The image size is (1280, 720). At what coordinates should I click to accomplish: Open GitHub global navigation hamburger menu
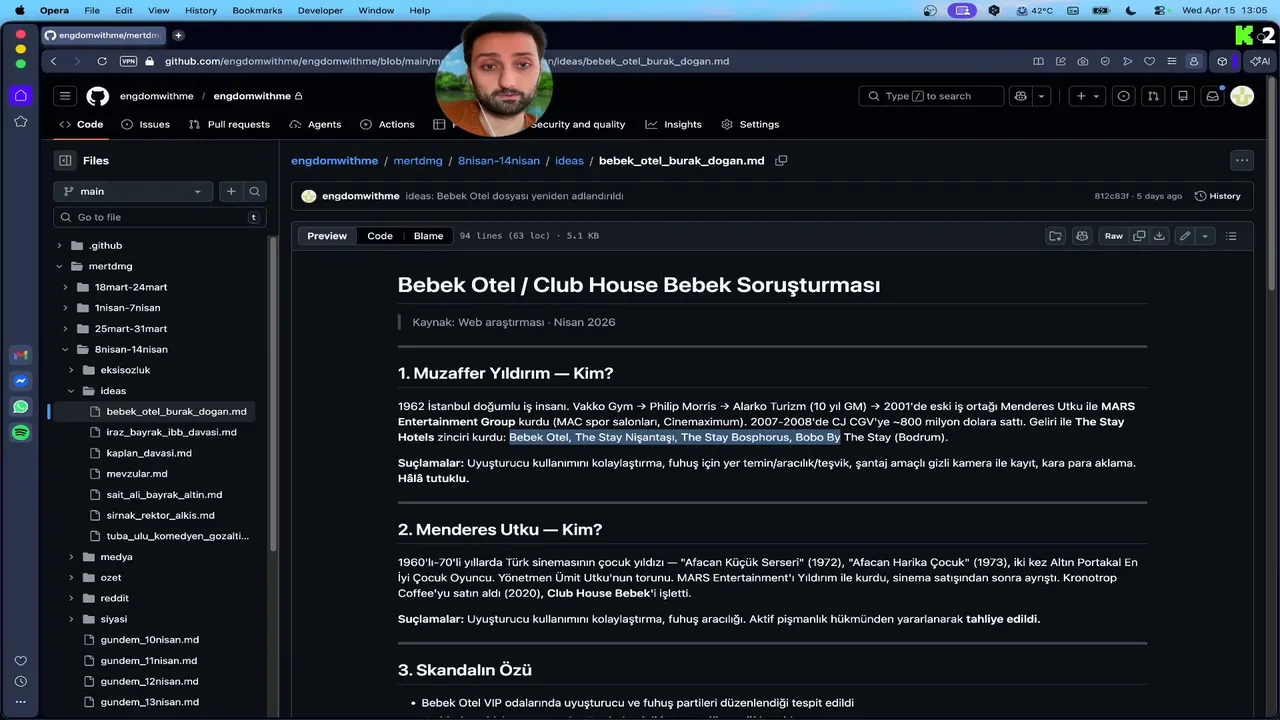tap(65, 96)
